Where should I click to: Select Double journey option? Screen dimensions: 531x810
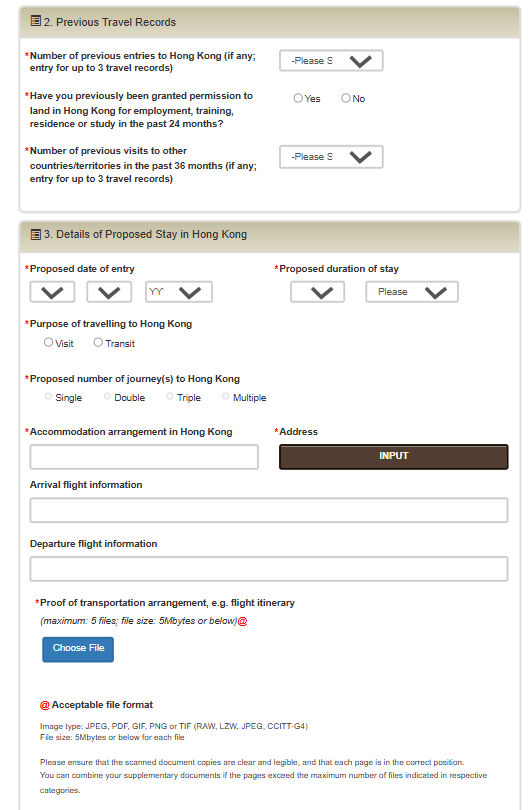click(x=107, y=397)
